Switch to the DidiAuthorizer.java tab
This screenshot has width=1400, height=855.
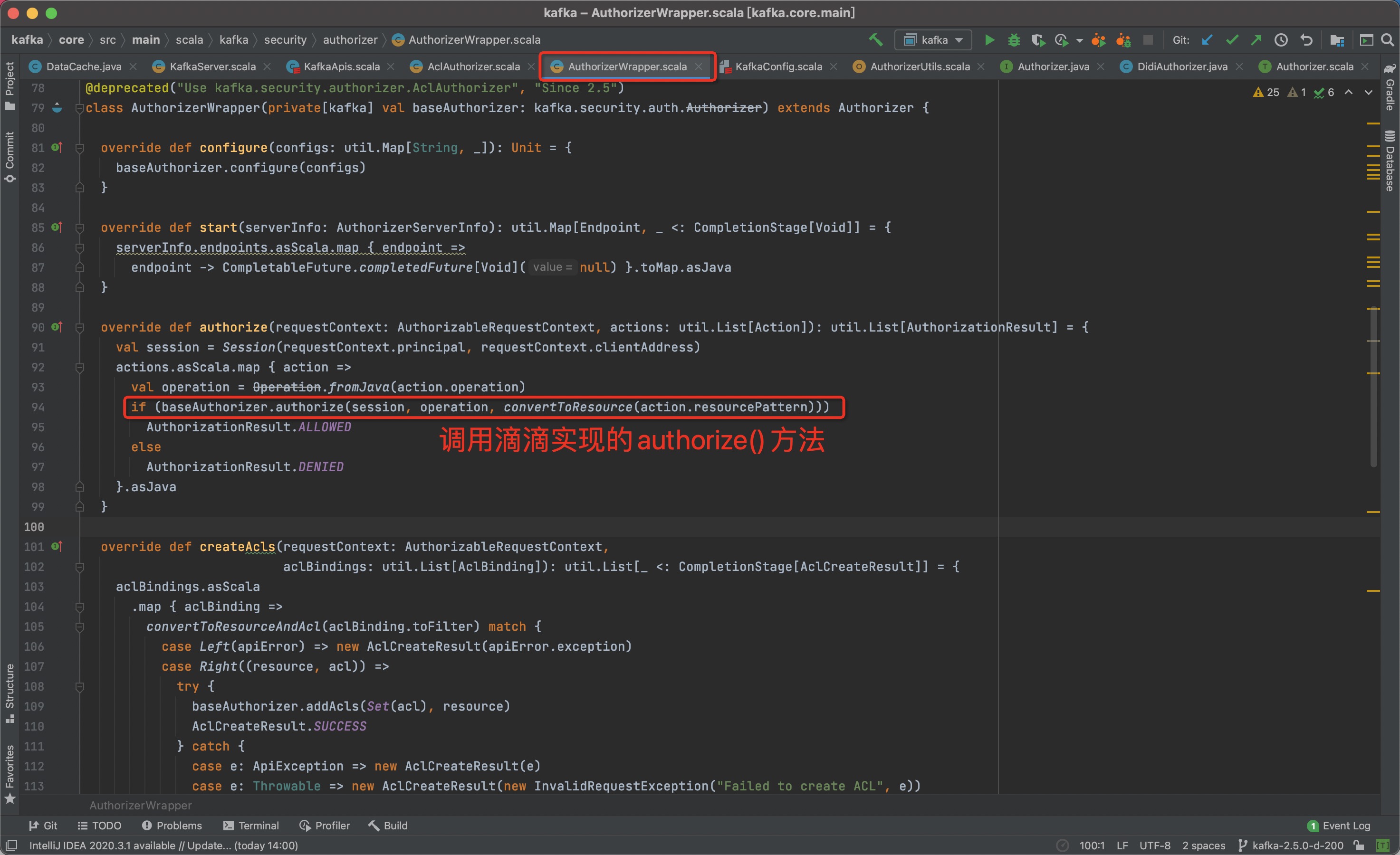1182,66
